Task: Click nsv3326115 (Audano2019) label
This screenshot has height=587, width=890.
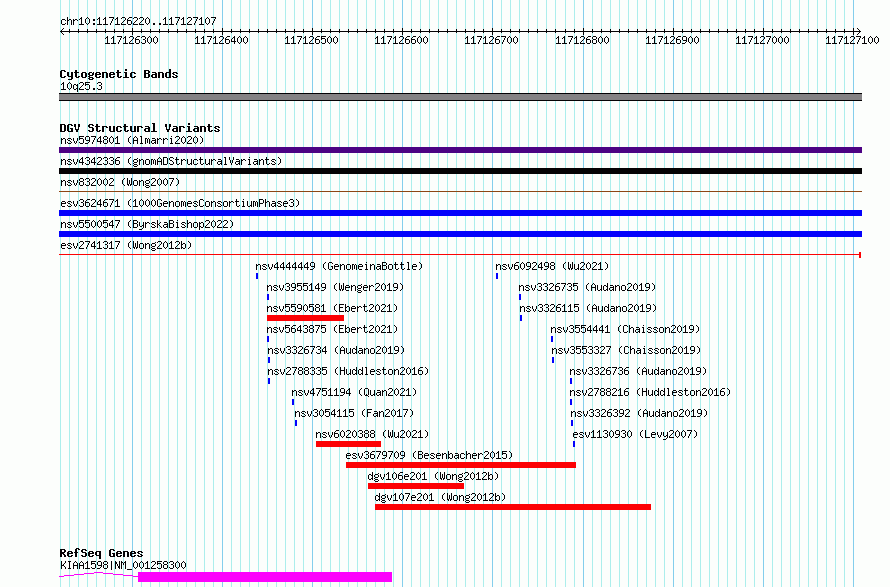Action: click(x=588, y=308)
